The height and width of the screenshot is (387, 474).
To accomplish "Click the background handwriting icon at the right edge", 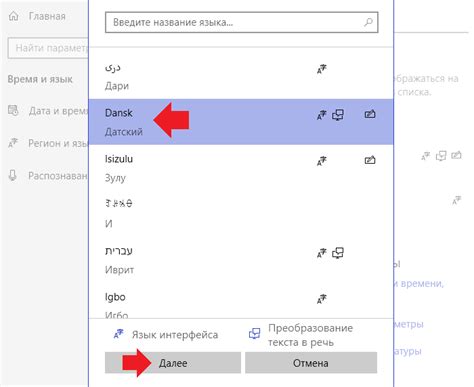I will [x=456, y=155].
